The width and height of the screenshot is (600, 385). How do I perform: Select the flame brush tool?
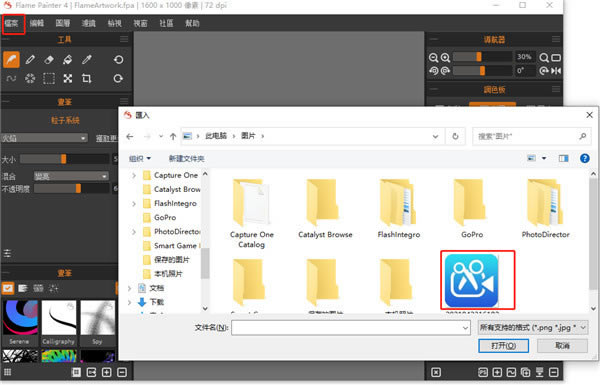point(11,59)
